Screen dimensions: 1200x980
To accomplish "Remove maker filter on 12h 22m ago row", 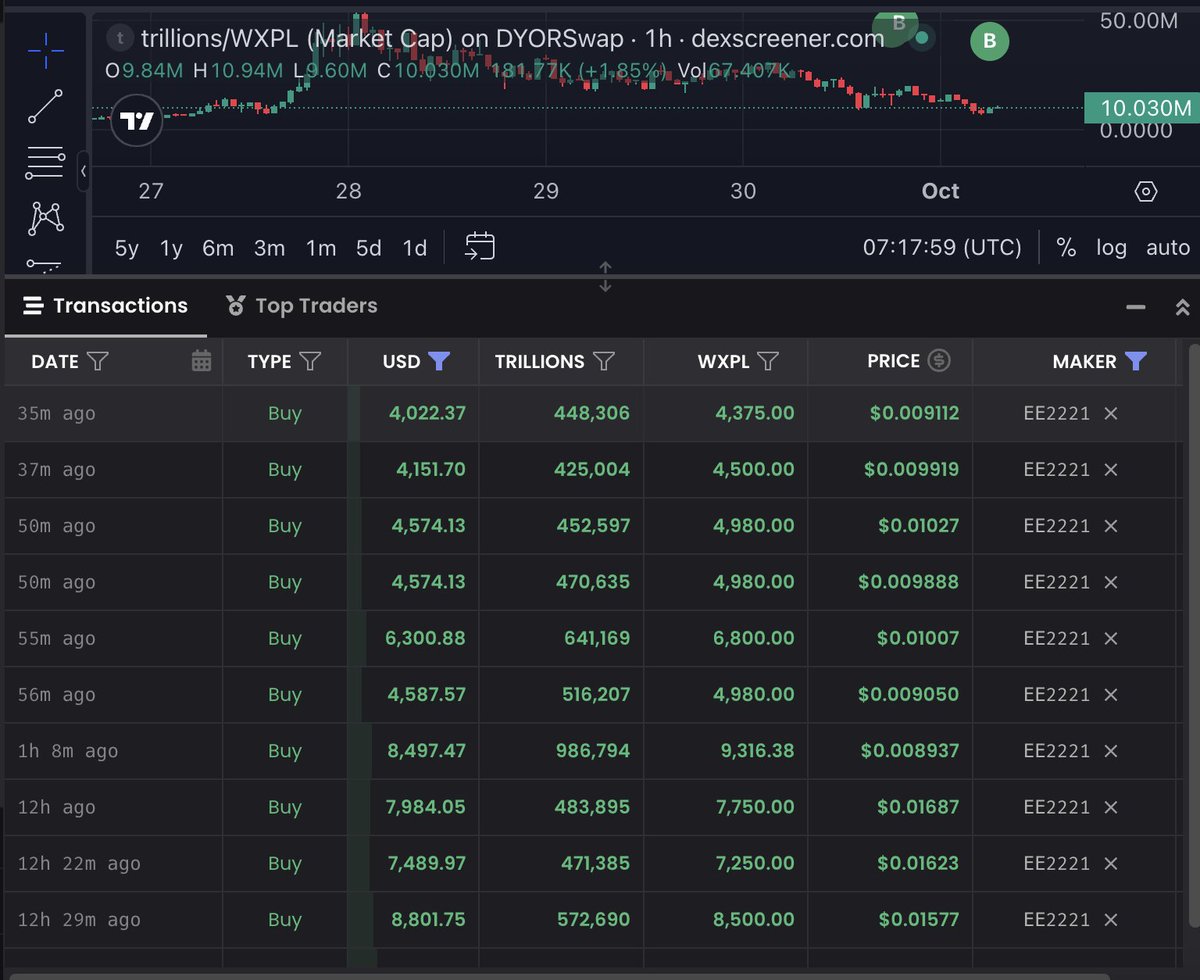I will [x=1110, y=863].
